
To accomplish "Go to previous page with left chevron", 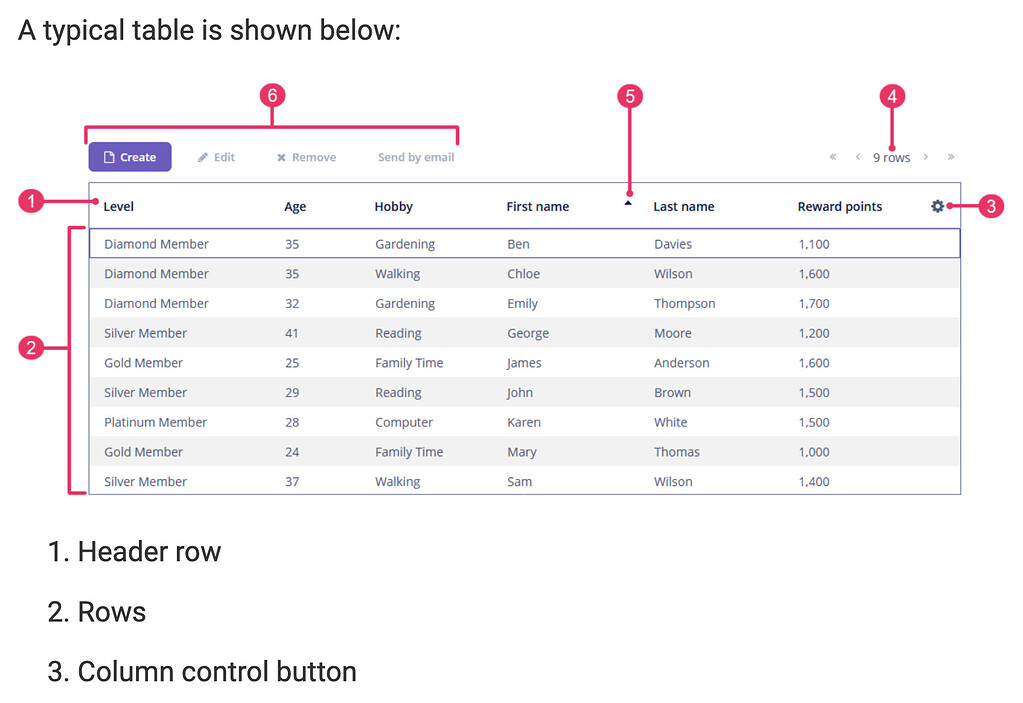I will tap(857, 157).
